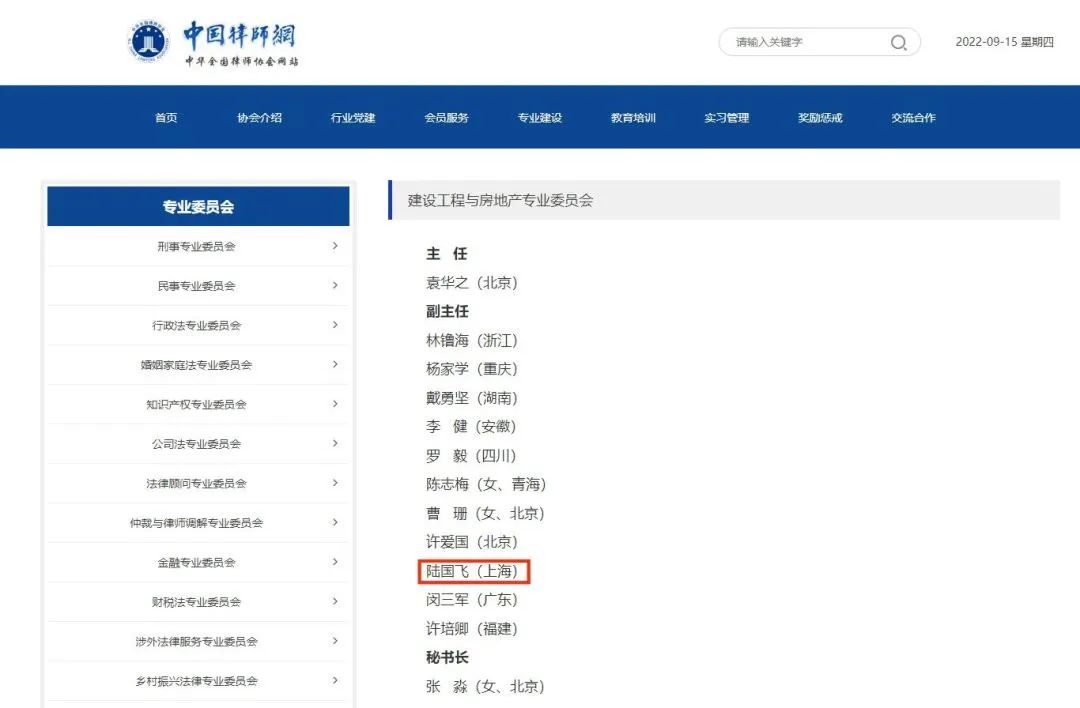Select 行业党建 in the navigation bar
The image size is (1080, 708).
(x=353, y=118)
